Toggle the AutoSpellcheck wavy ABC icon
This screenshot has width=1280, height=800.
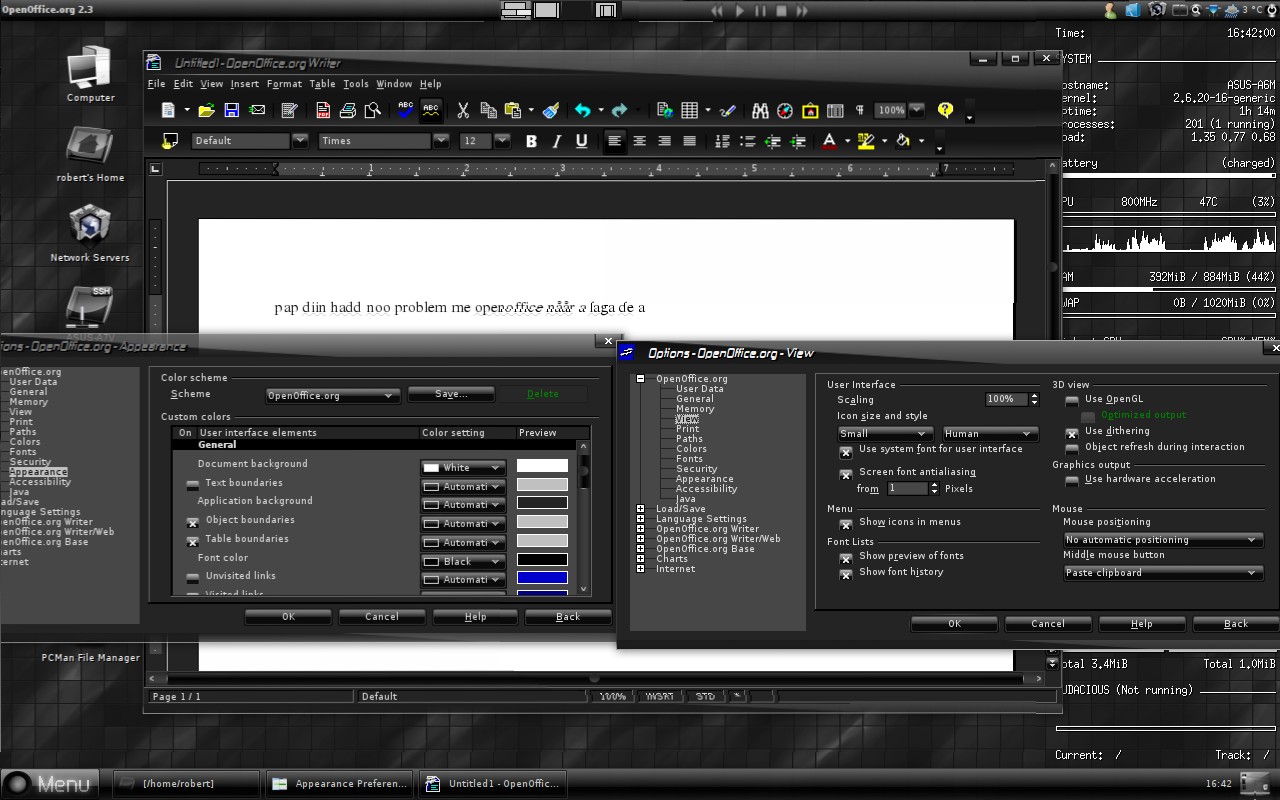pyautogui.click(x=431, y=110)
